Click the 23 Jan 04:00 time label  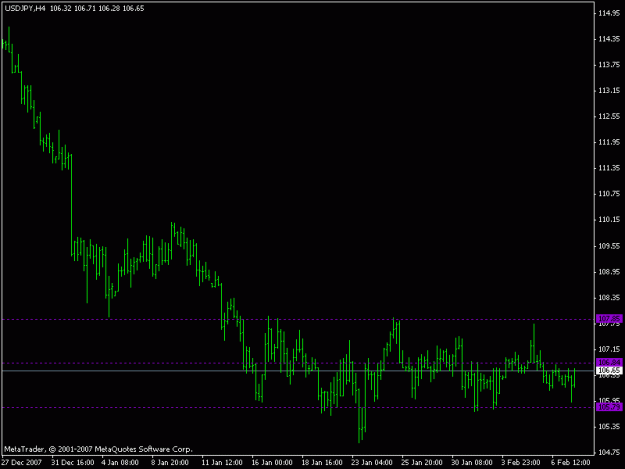(371, 462)
